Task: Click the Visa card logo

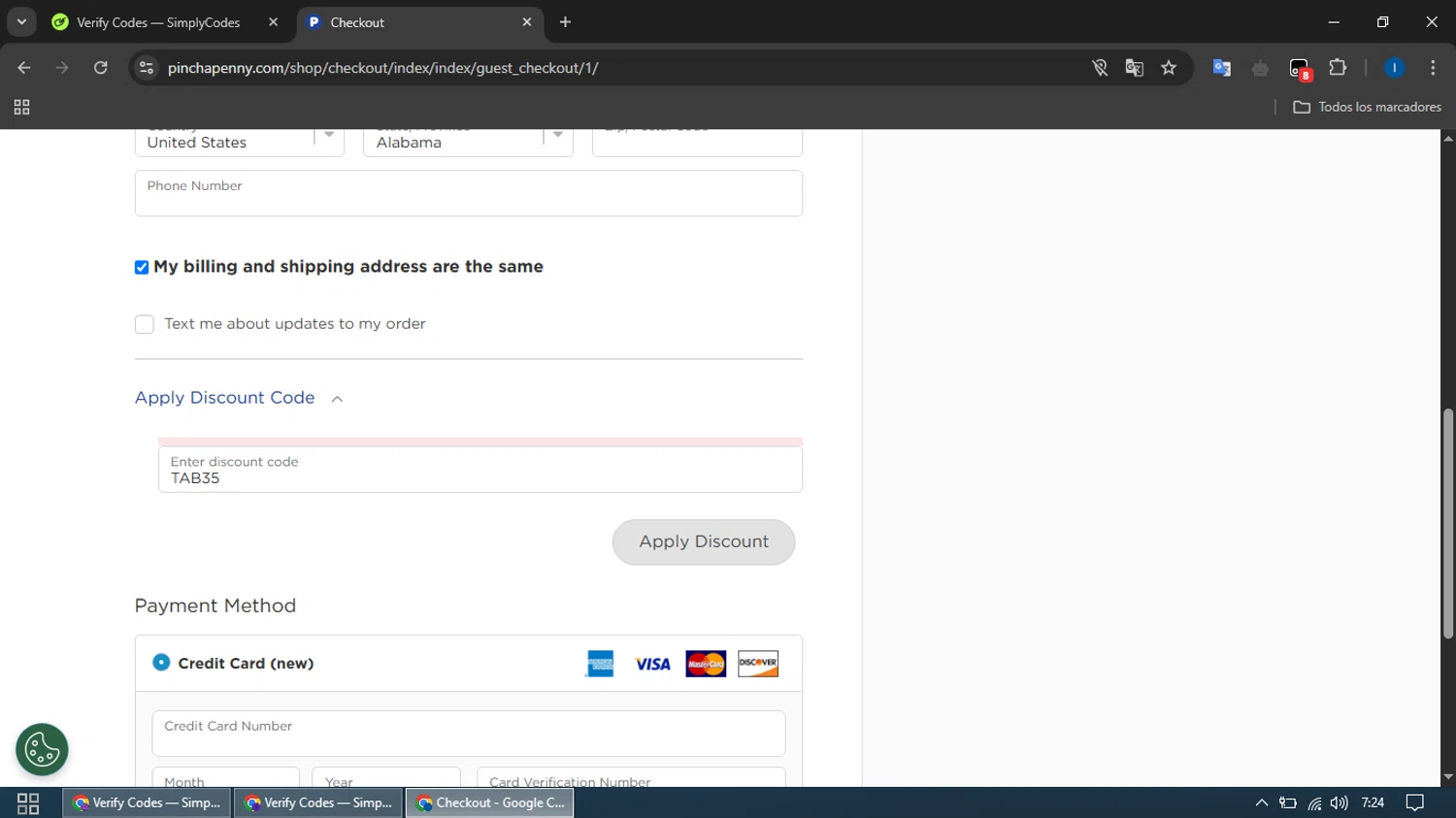Action: 652,664
